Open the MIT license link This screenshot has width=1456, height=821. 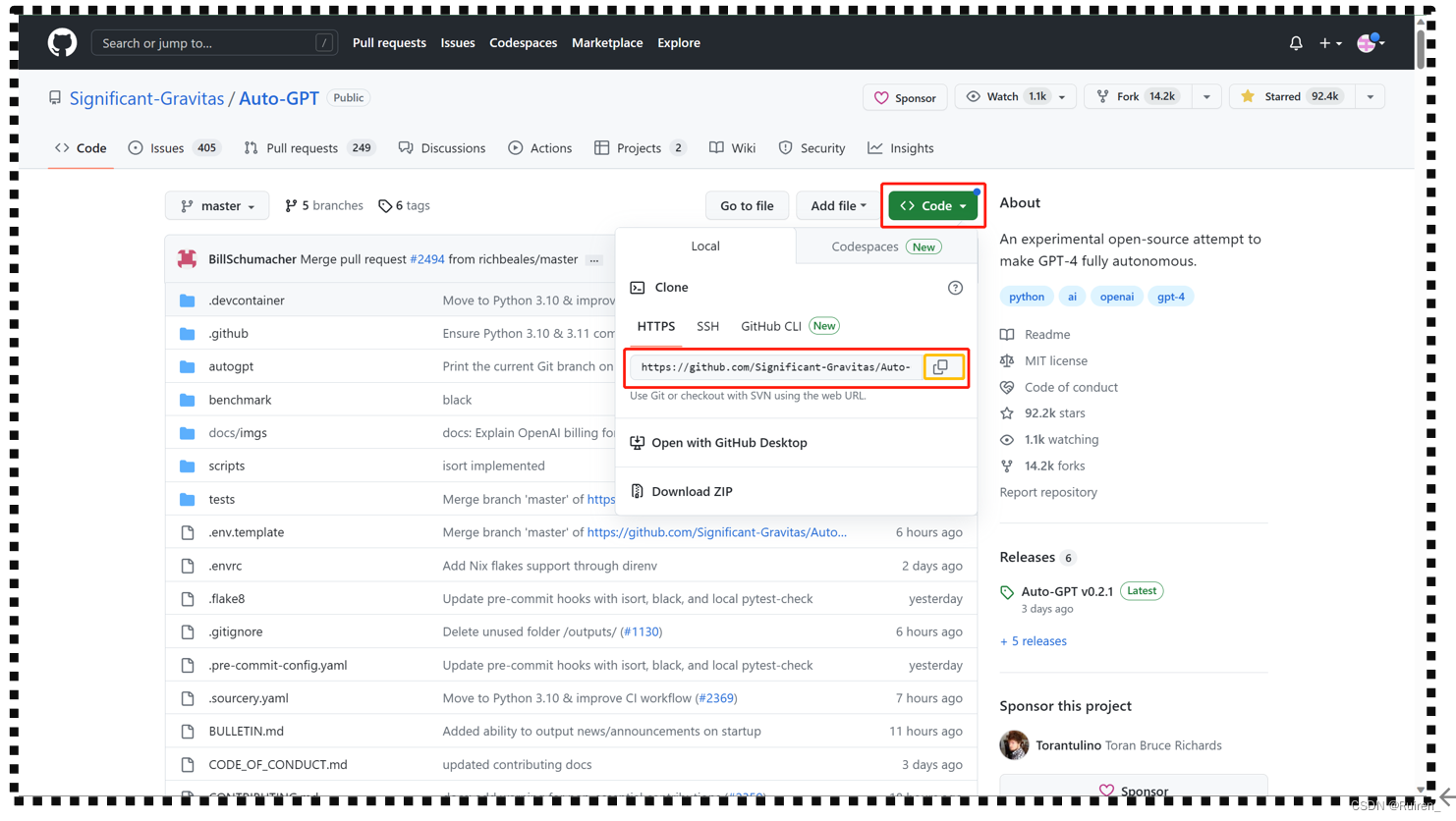[1056, 361]
